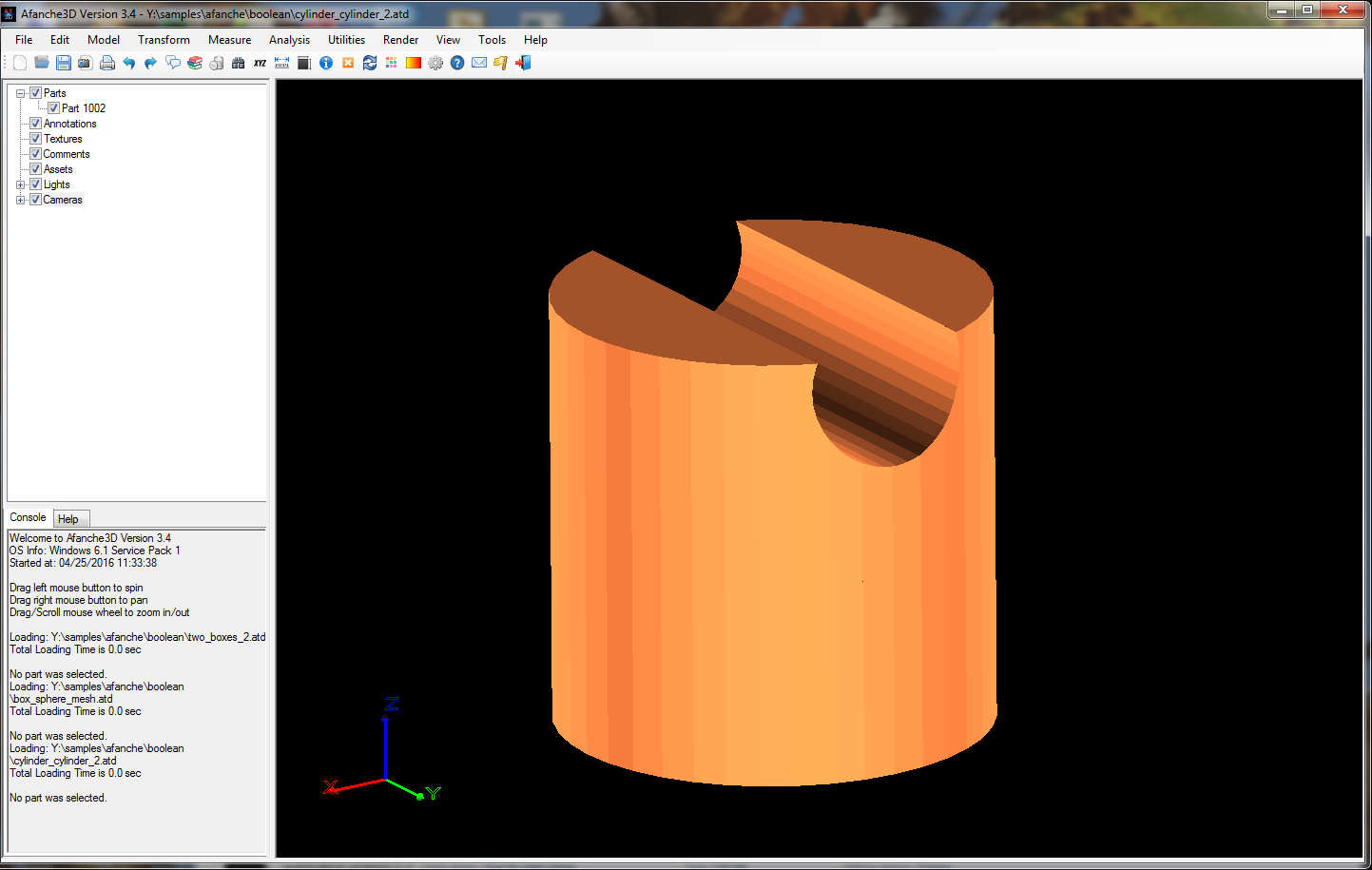Click the camera screenshot toolbar icon
Screen dimensions: 1372x870
click(x=85, y=63)
